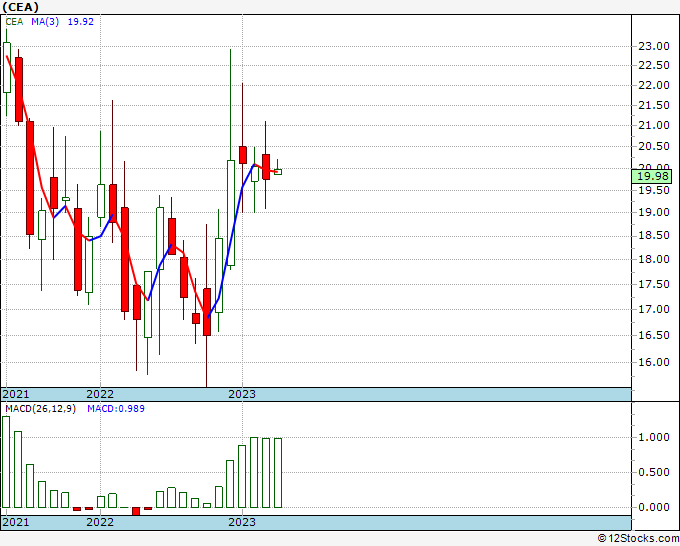Click the MA(3) indicator label
680x546 pixels.
pos(45,22)
